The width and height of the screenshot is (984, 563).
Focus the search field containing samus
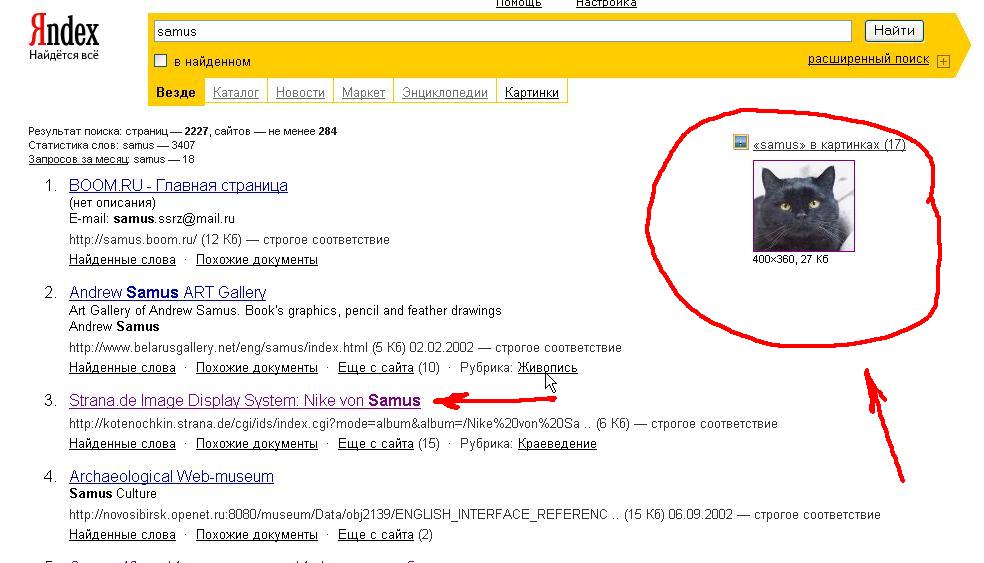pyautogui.click(x=503, y=31)
